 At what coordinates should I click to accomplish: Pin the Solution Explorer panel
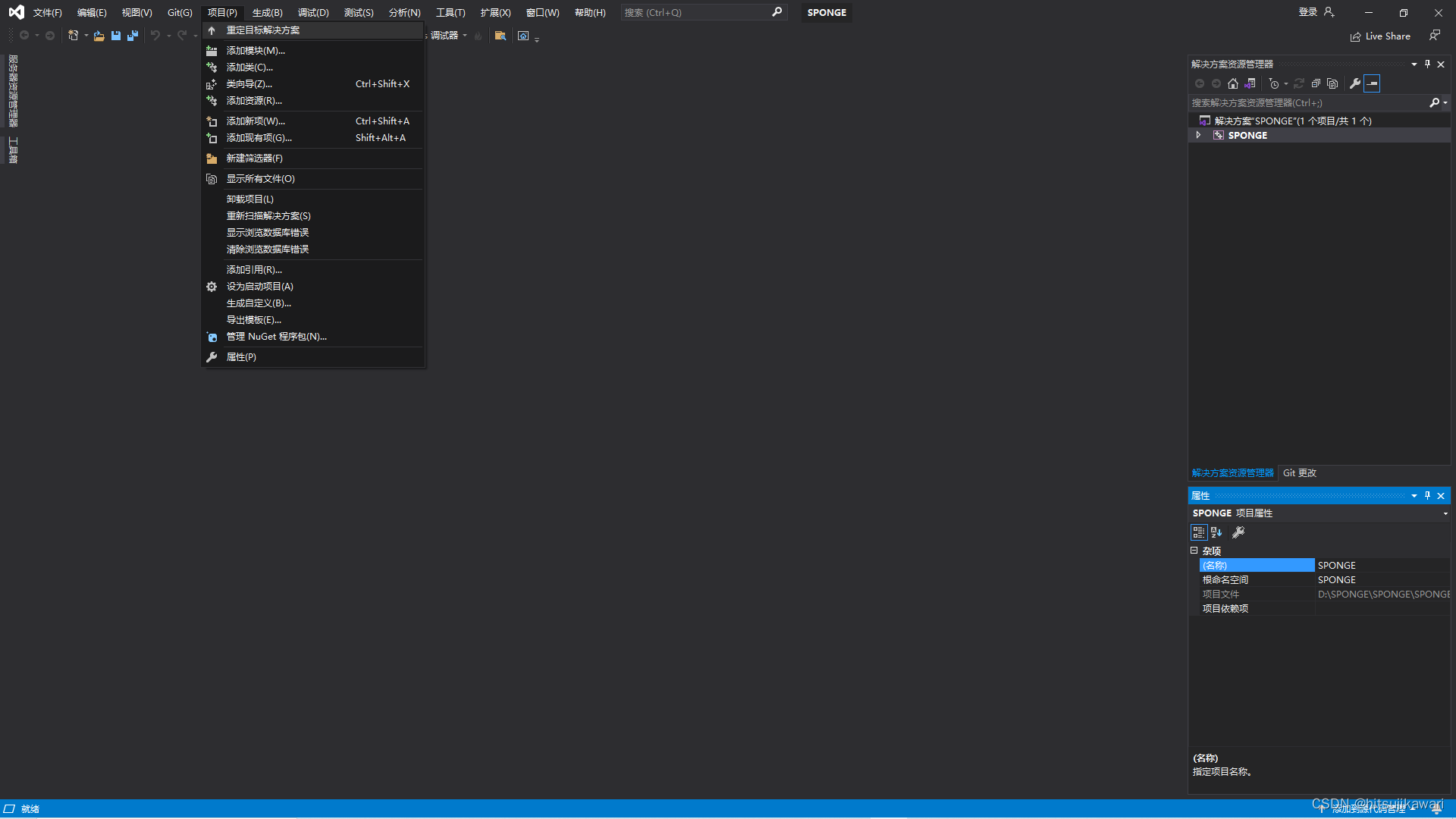[1427, 64]
